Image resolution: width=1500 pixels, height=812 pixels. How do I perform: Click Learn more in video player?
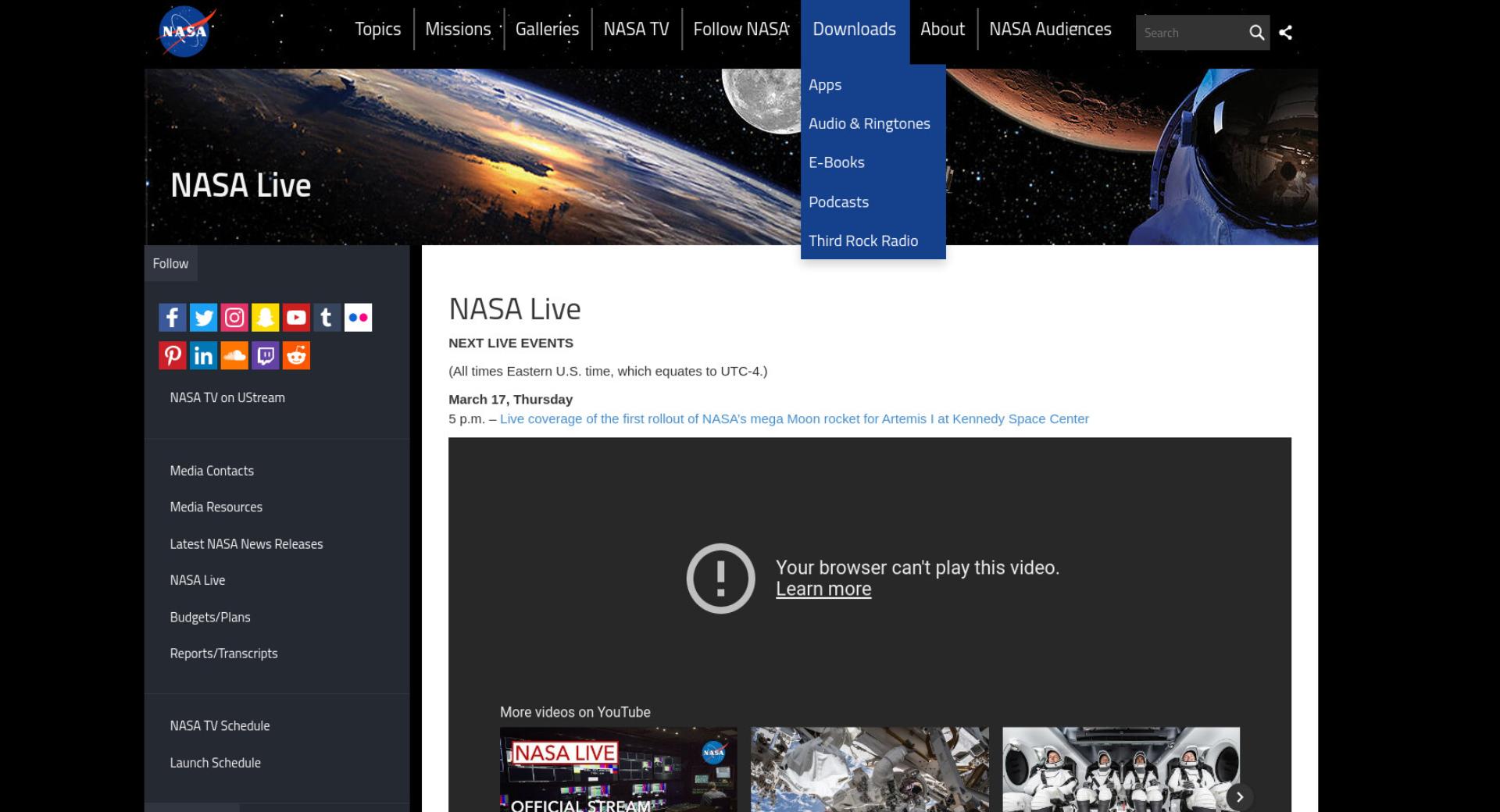pos(823,589)
